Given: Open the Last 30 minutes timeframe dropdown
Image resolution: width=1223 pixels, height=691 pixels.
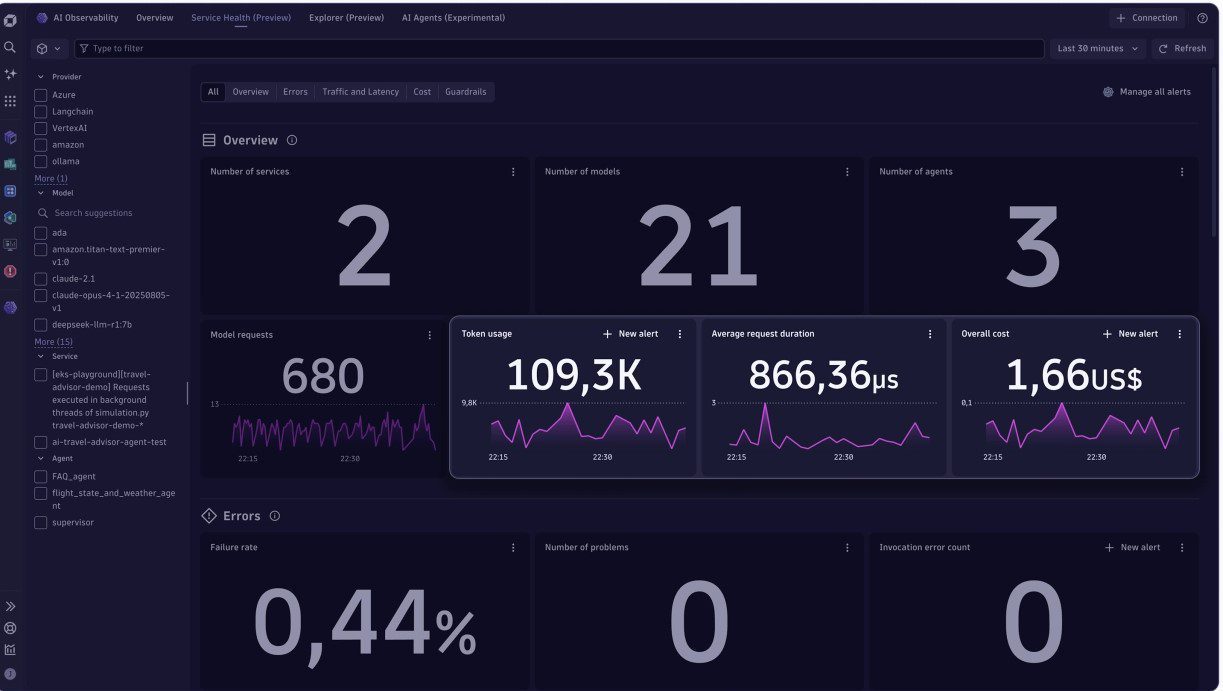Looking at the screenshot, I should point(1097,48).
